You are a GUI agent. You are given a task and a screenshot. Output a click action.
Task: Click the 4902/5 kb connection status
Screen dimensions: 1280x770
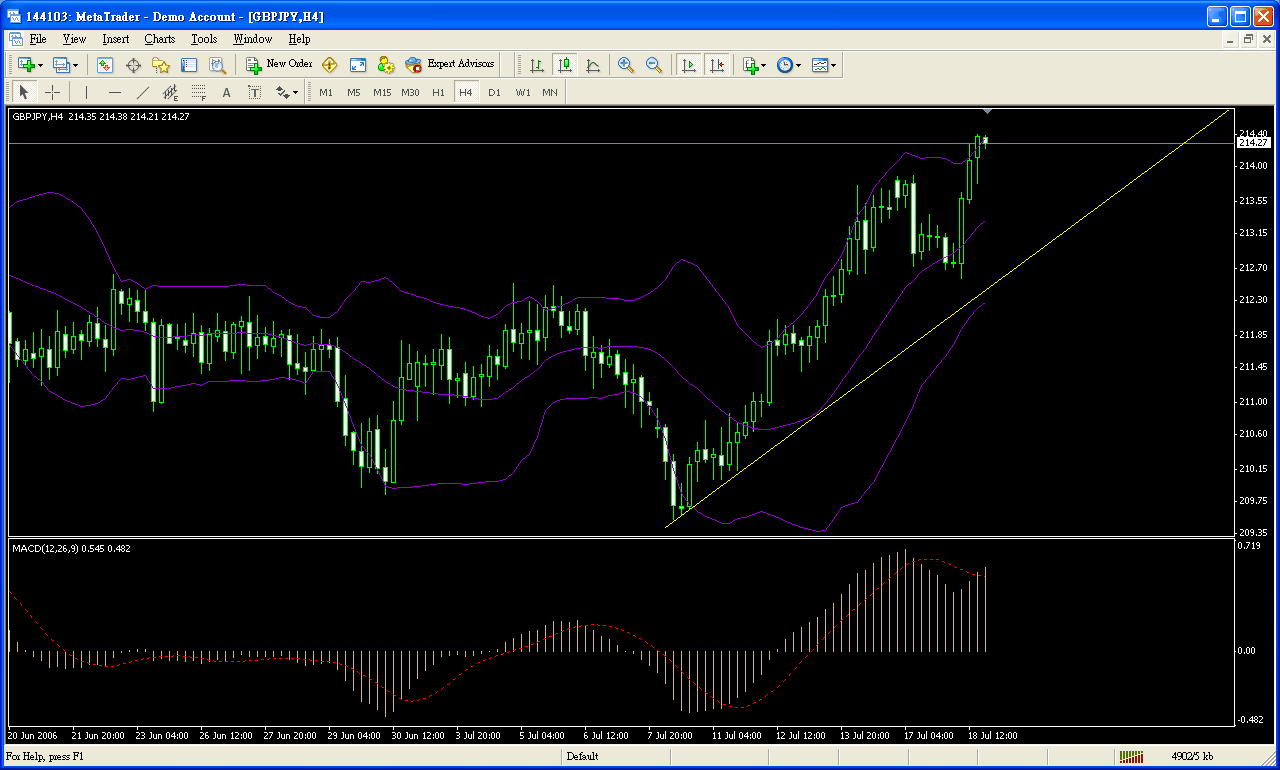tap(1192, 757)
